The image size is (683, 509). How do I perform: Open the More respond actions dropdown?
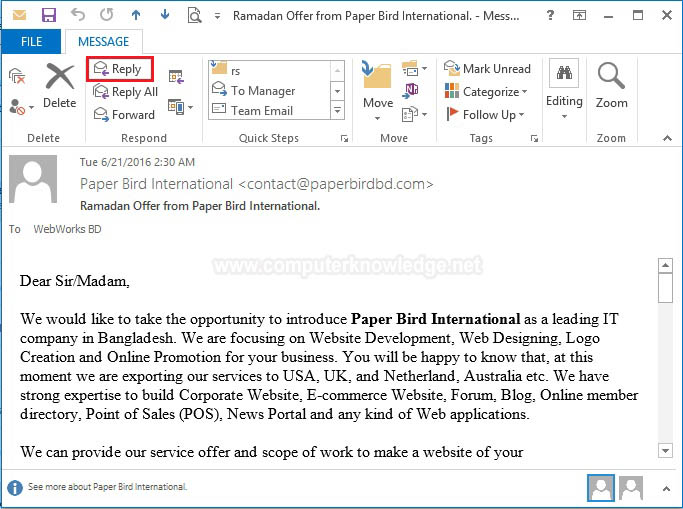(180, 107)
